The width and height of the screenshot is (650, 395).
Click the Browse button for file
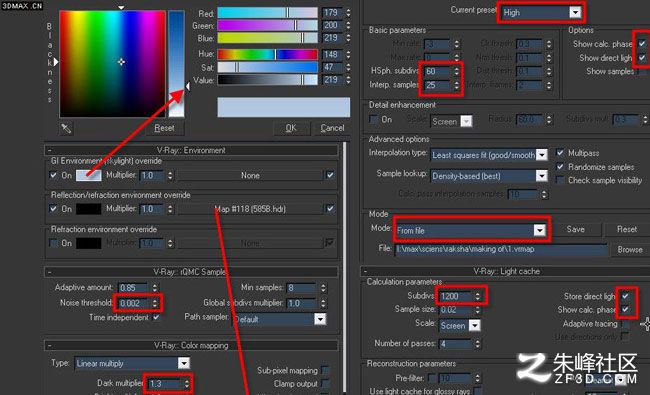(x=630, y=250)
